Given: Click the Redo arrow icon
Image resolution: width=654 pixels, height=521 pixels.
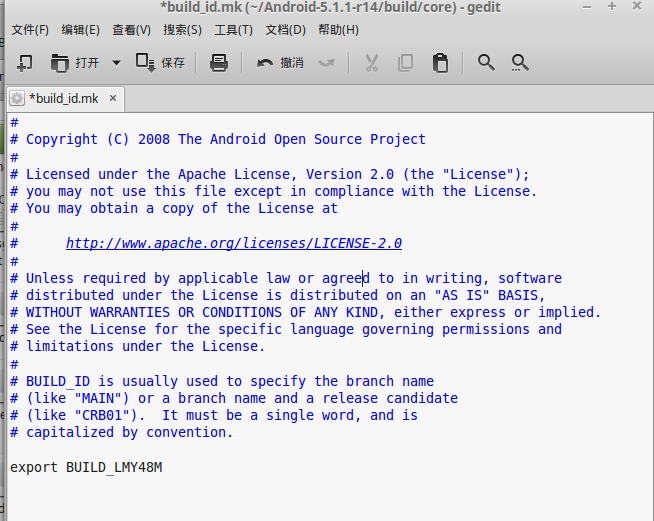Looking at the screenshot, I should click(326, 63).
